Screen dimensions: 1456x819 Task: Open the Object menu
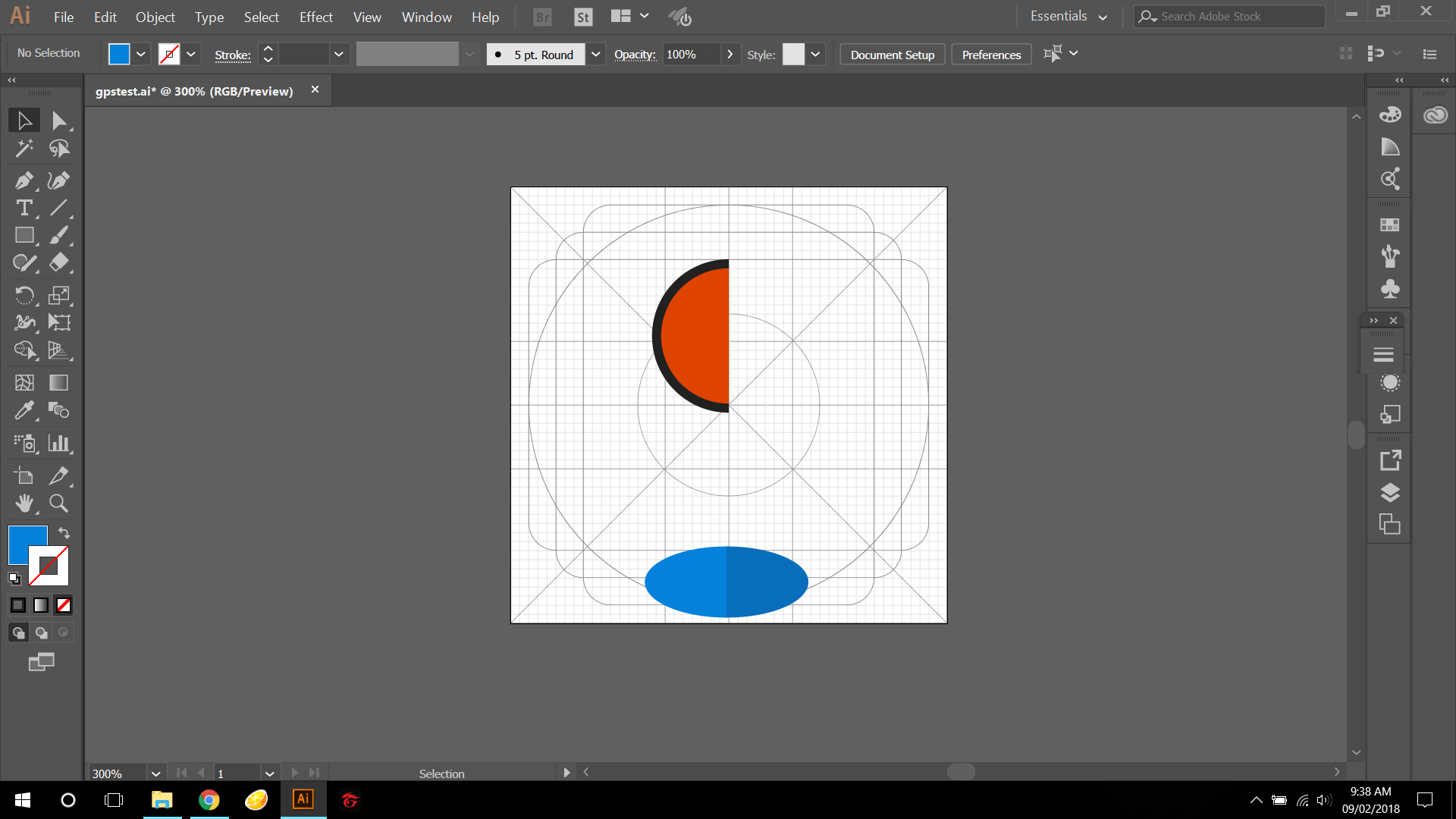[x=155, y=17]
